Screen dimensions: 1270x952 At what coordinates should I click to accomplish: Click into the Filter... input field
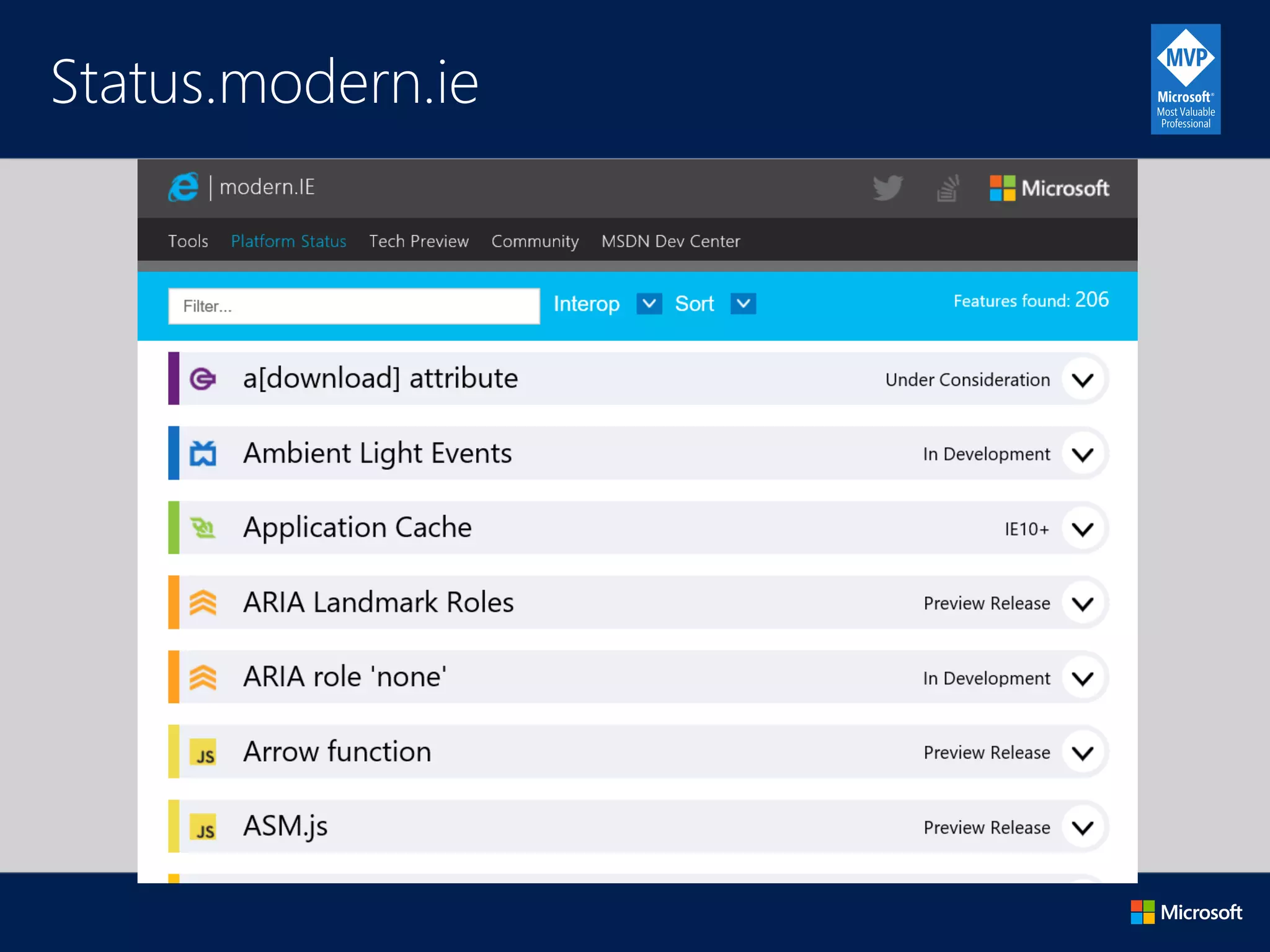[x=354, y=306]
